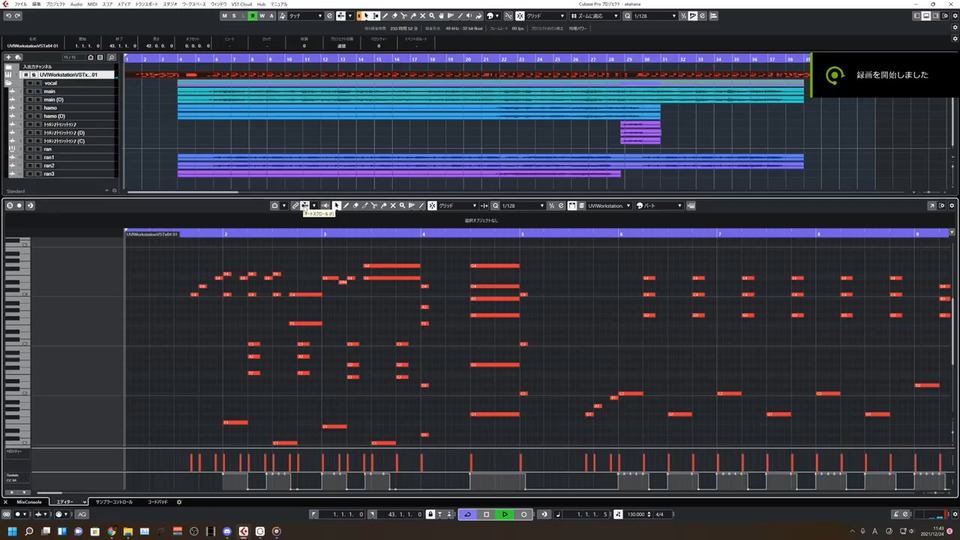The width and height of the screenshot is (960, 540).
Task: Open the MIDI menu
Action: pyautogui.click(x=92, y=4)
